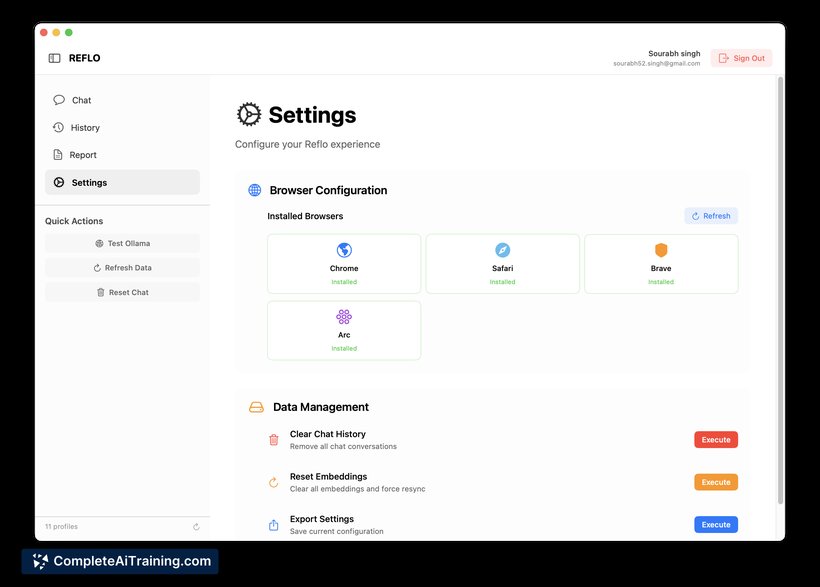The height and width of the screenshot is (587, 820).
Task: Click 'Configure your Reflo experience' subtitle
Action: coord(308,144)
